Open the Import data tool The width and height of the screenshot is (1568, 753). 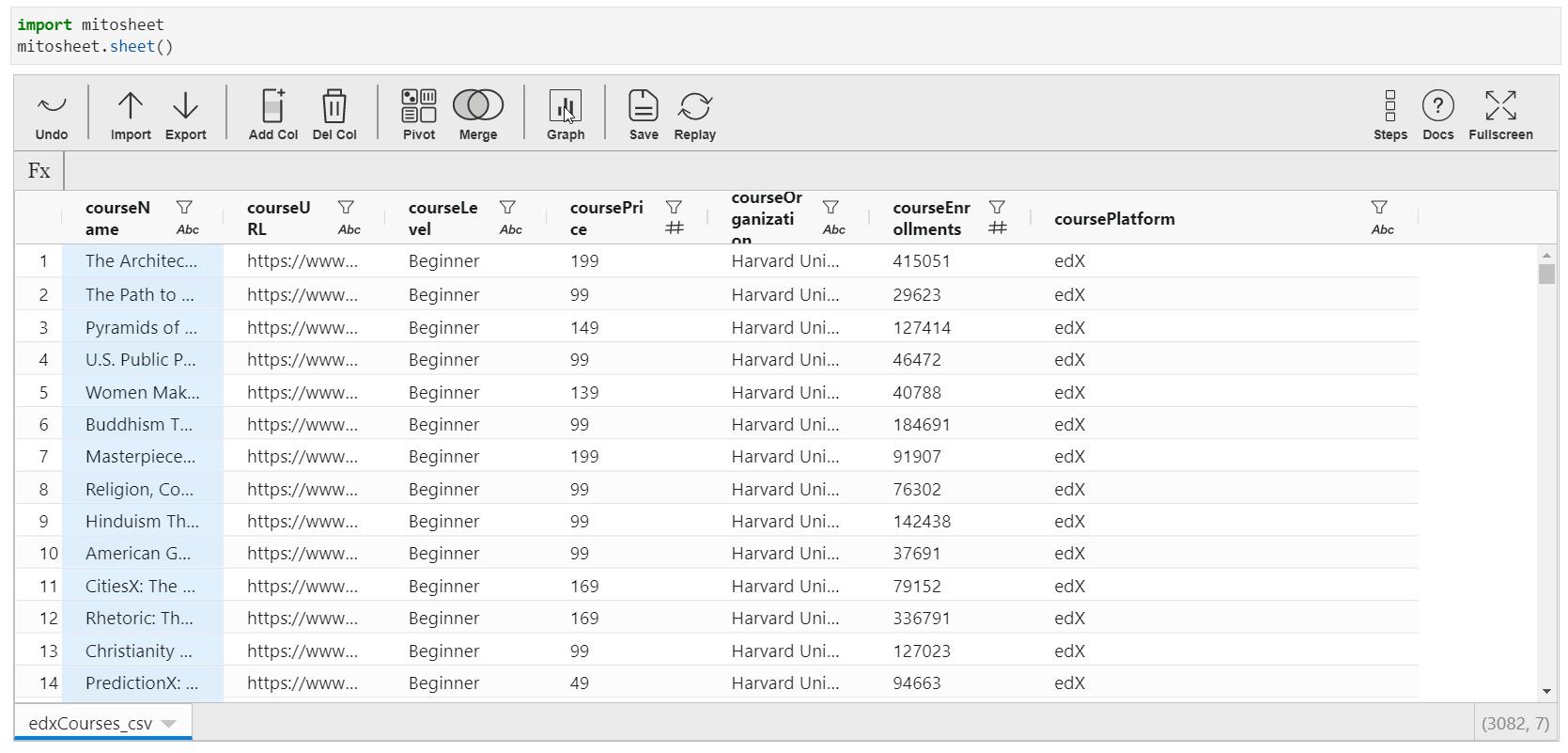tap(131, 106)
